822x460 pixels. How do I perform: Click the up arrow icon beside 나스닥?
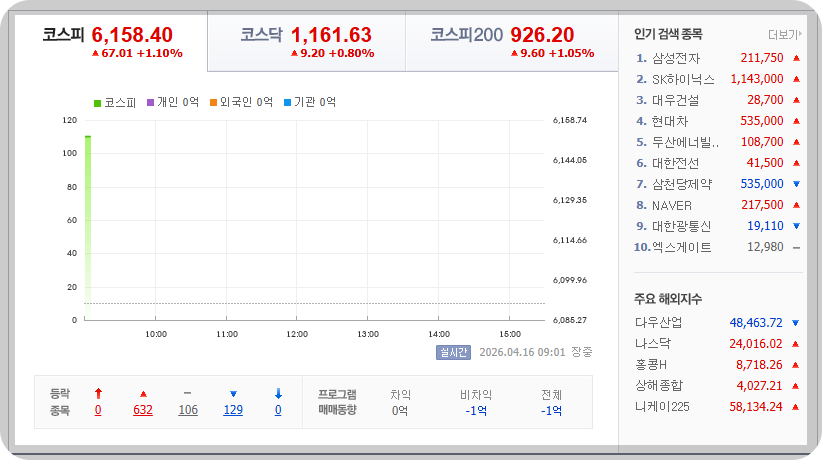tap(795, 344)
